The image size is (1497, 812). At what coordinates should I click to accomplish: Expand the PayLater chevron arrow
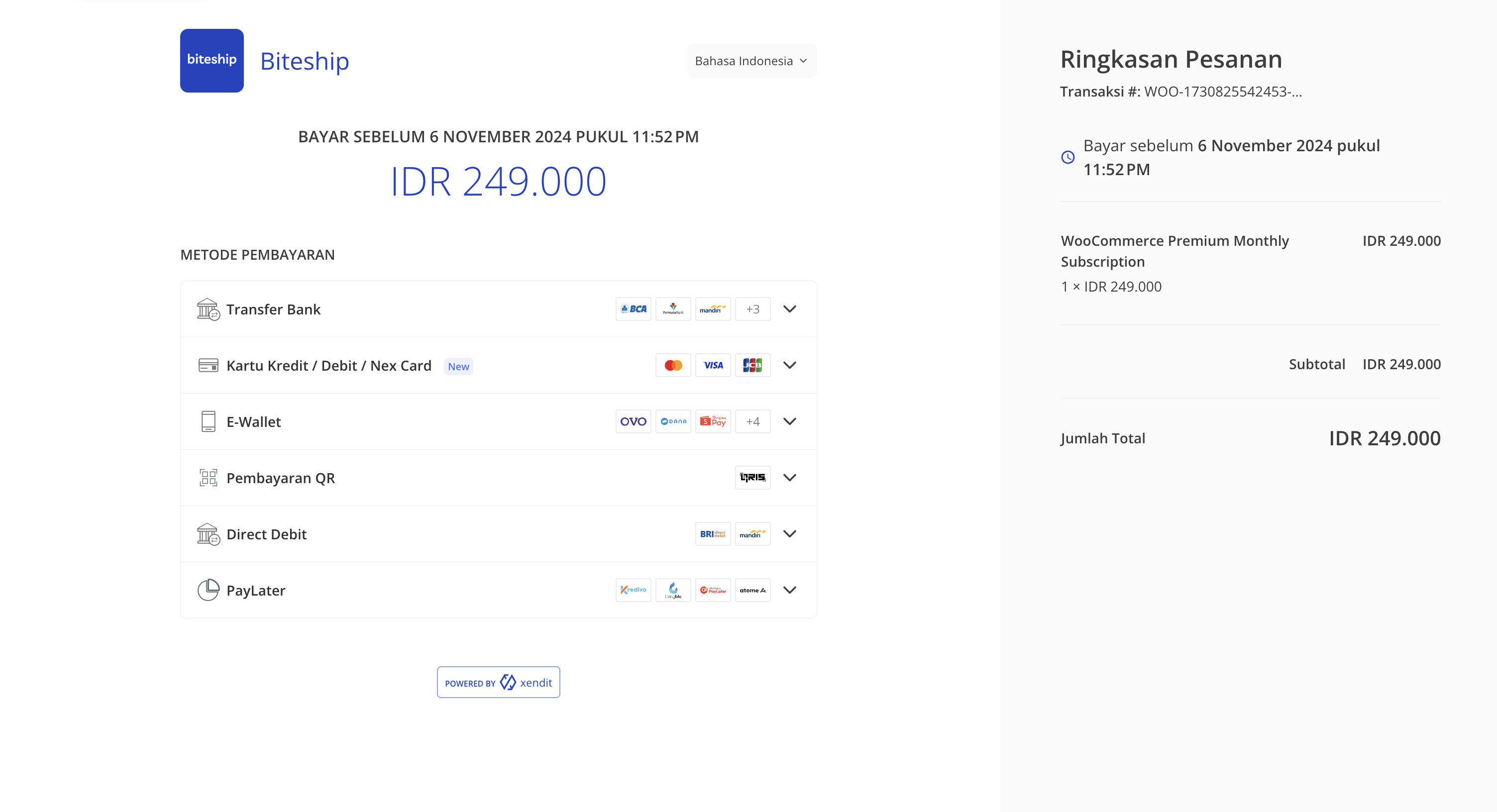tap(789, 590)
